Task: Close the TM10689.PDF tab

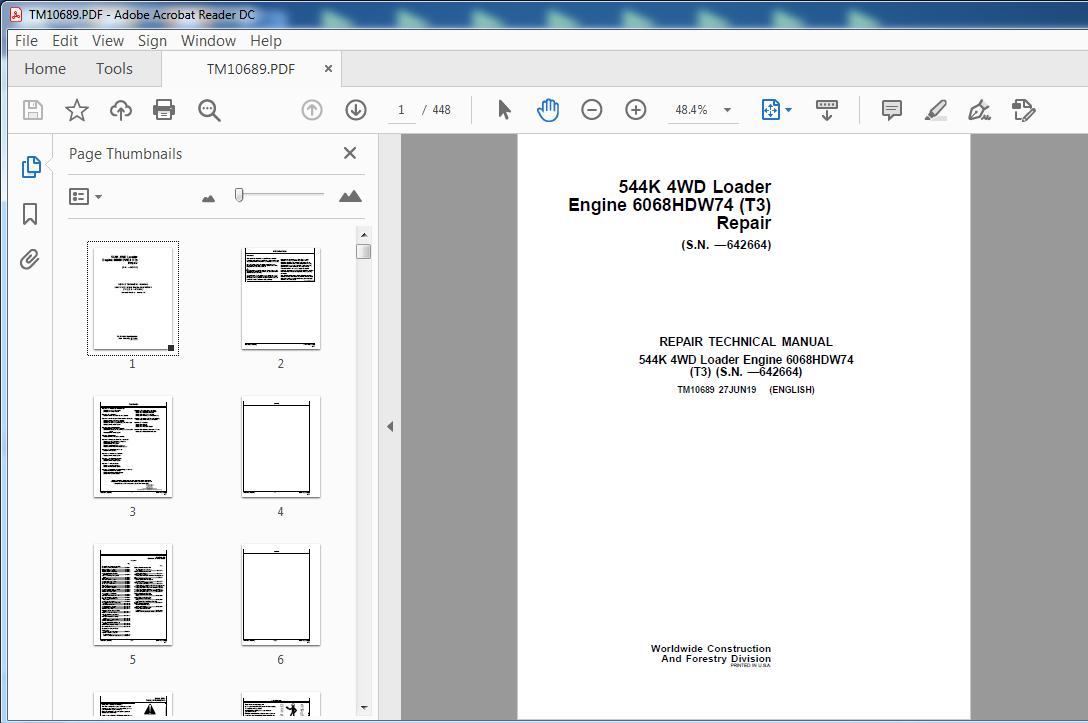Action: point(328,69)
